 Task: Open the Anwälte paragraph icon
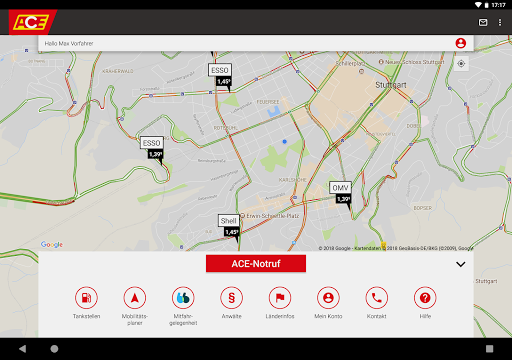coord(231,298)
